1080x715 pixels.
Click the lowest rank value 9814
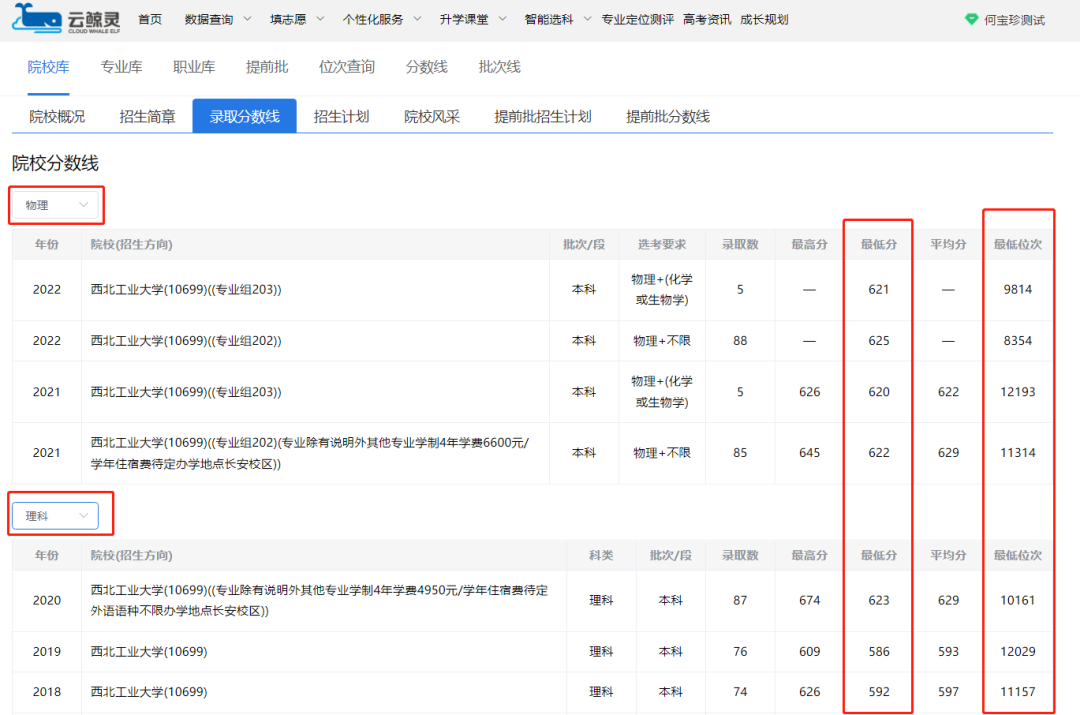pyautogui.click(x=1017, y=289)
